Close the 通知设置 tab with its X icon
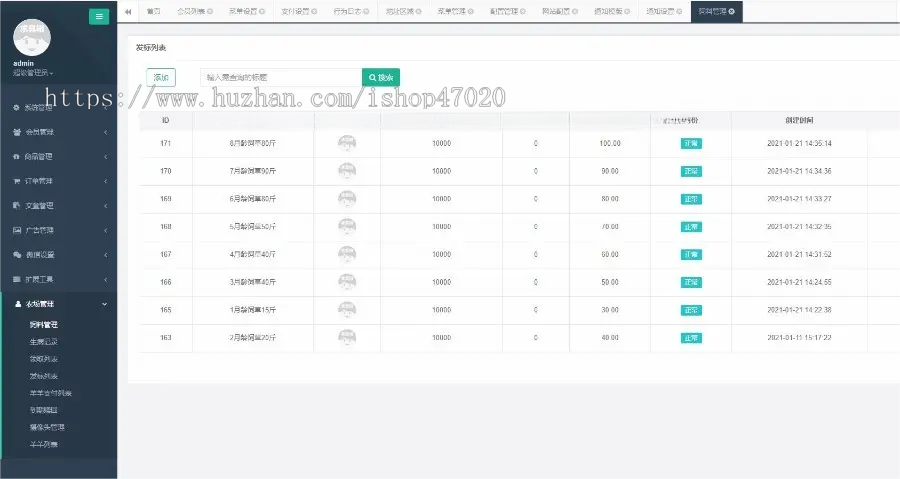Screen dimensions: 900x479 pyautogui.click(x=679, y=11)
